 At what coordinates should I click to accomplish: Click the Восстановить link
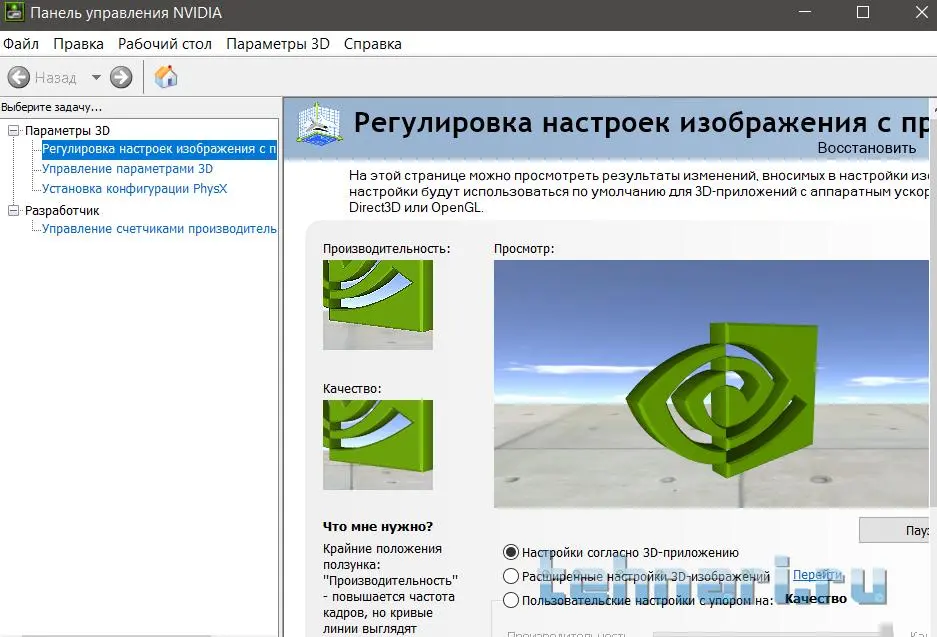click(x=866, y=148)
